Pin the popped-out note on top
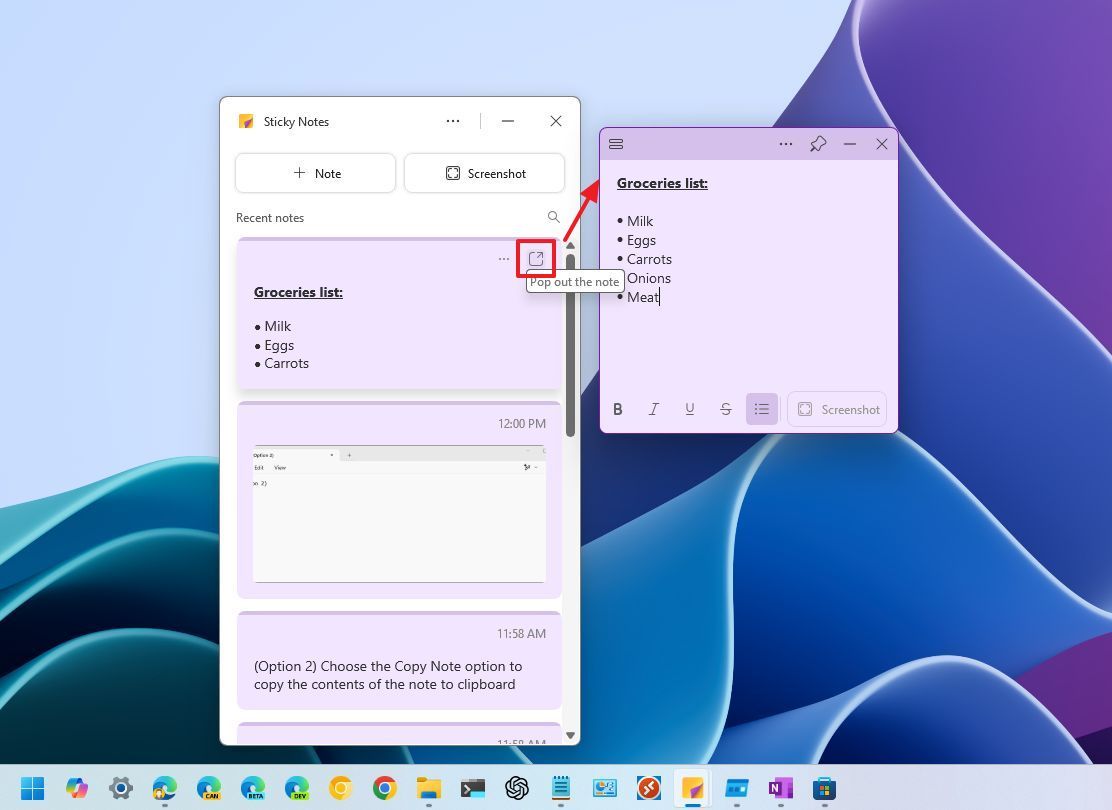 (818, 143)
